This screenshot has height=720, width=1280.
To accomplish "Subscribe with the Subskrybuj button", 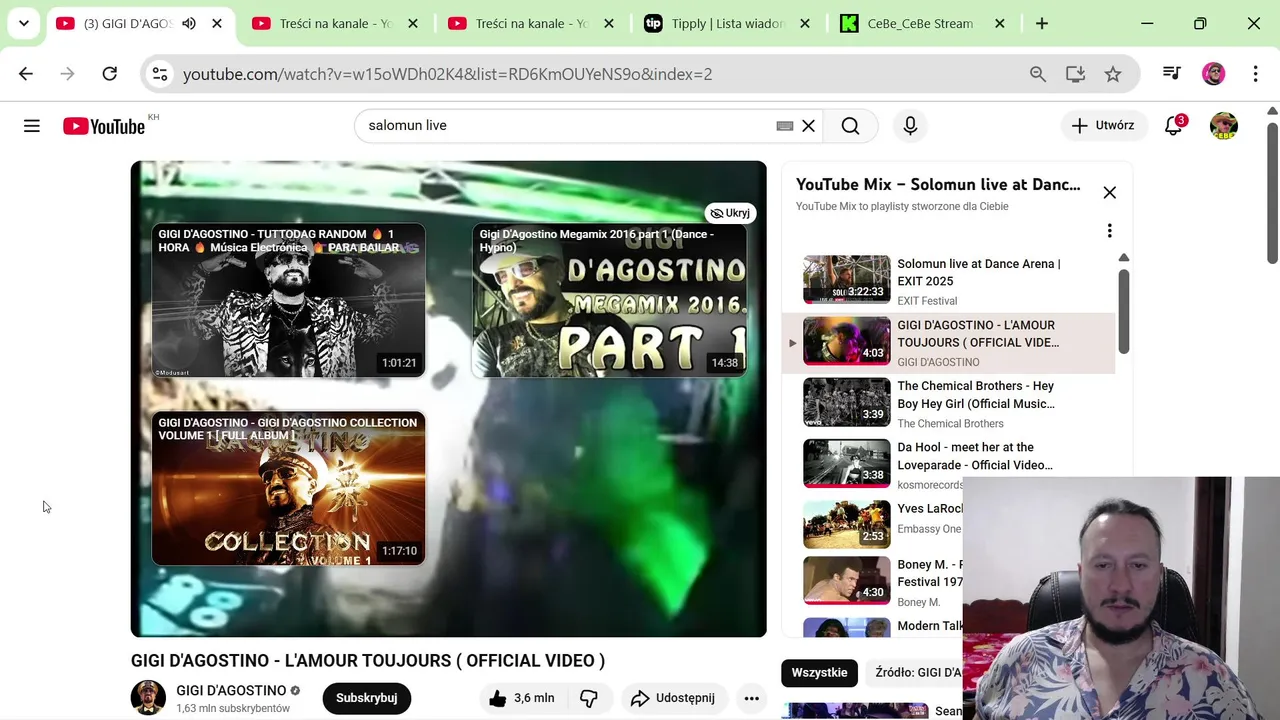I will point(366,698).
